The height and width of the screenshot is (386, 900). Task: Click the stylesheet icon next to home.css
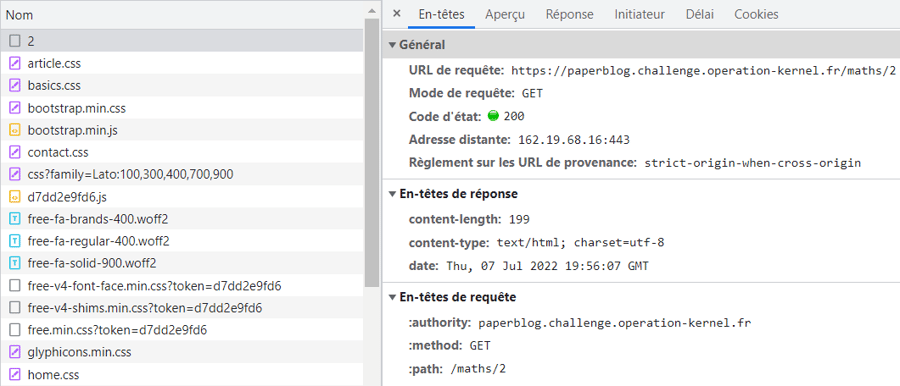15,375
